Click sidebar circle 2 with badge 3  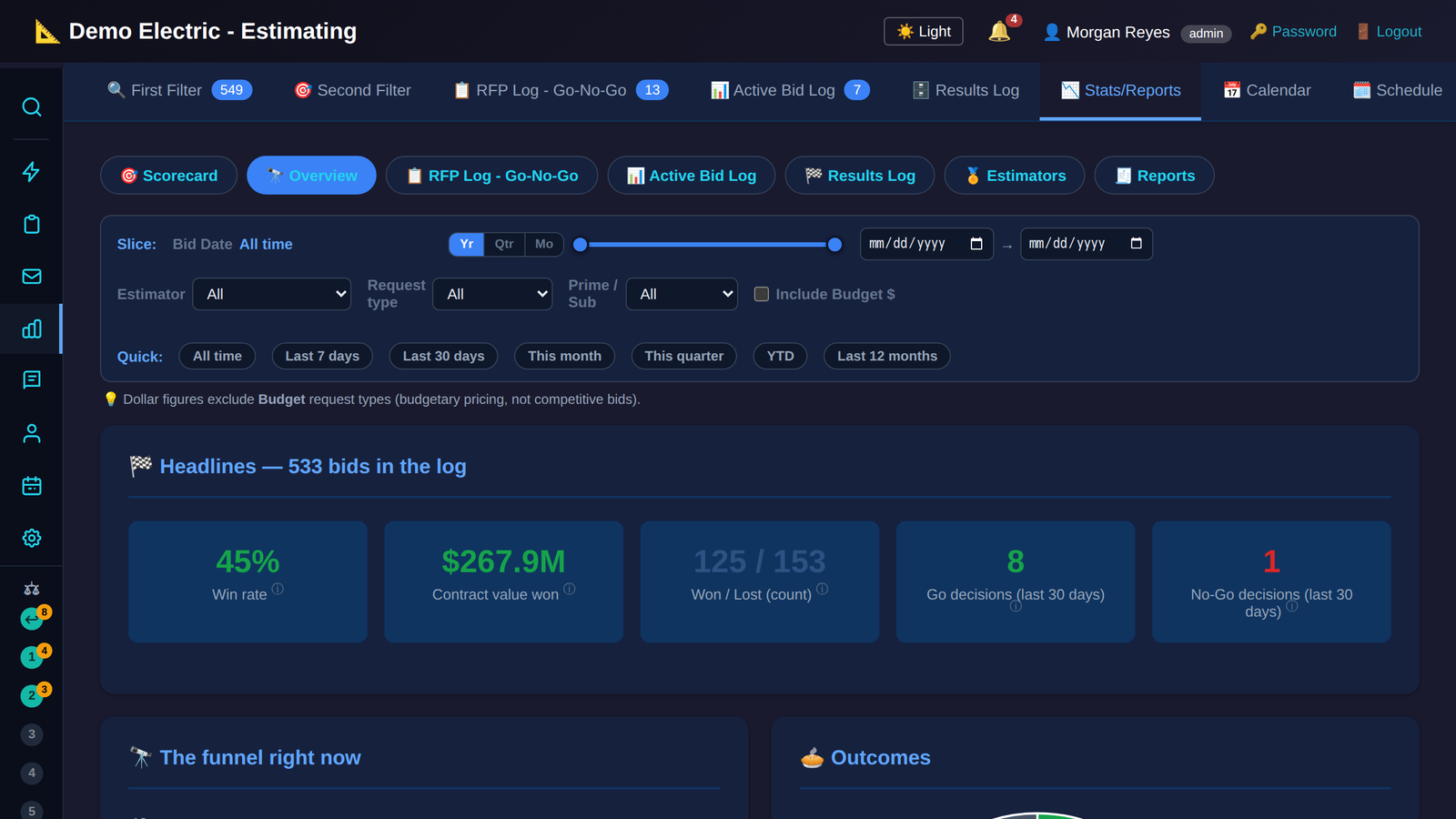click(32, 696)
